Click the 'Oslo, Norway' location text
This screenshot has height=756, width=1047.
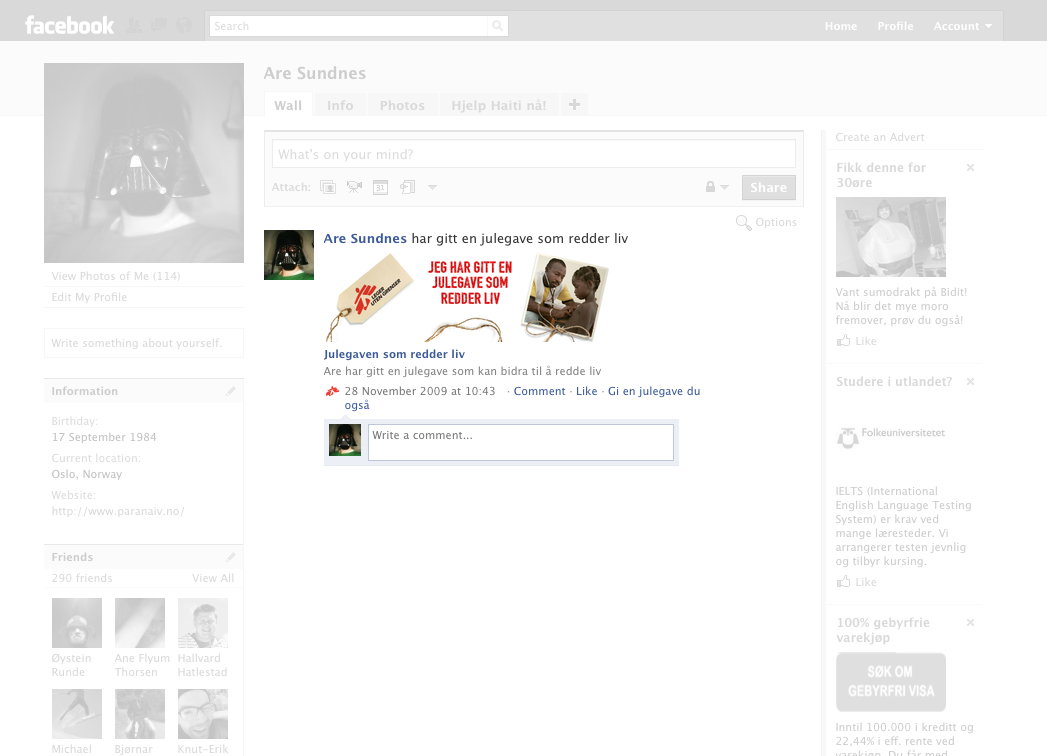[x=87, y=474]
